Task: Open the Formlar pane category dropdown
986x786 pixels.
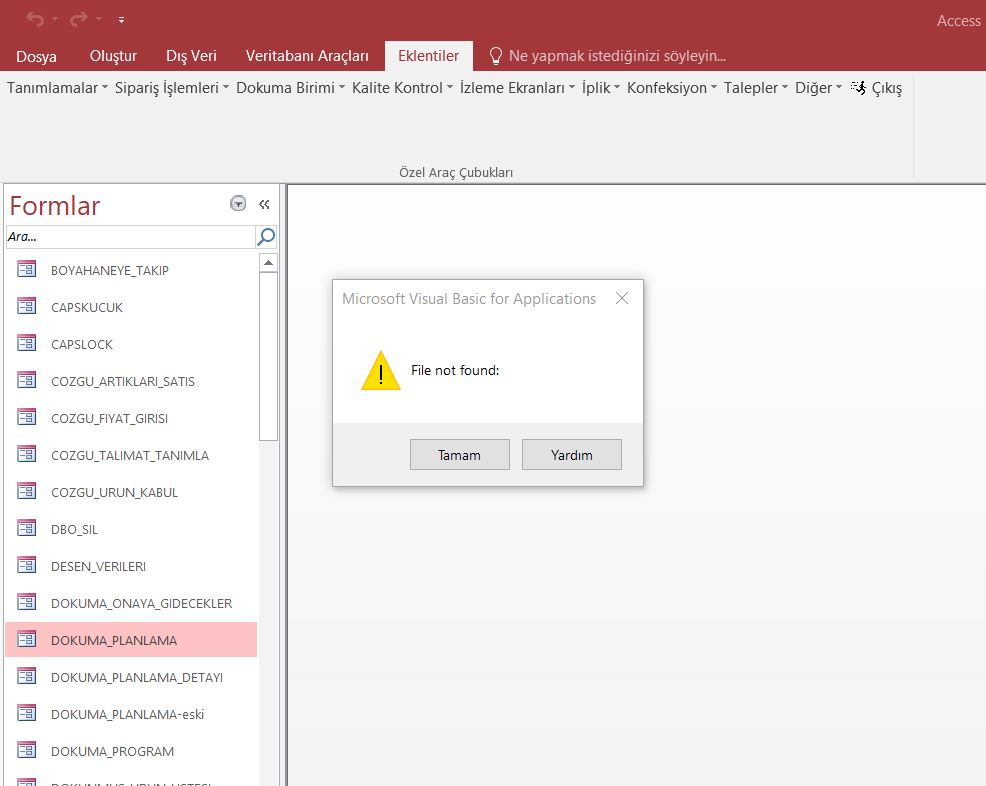Action: (x=238, y=204)
